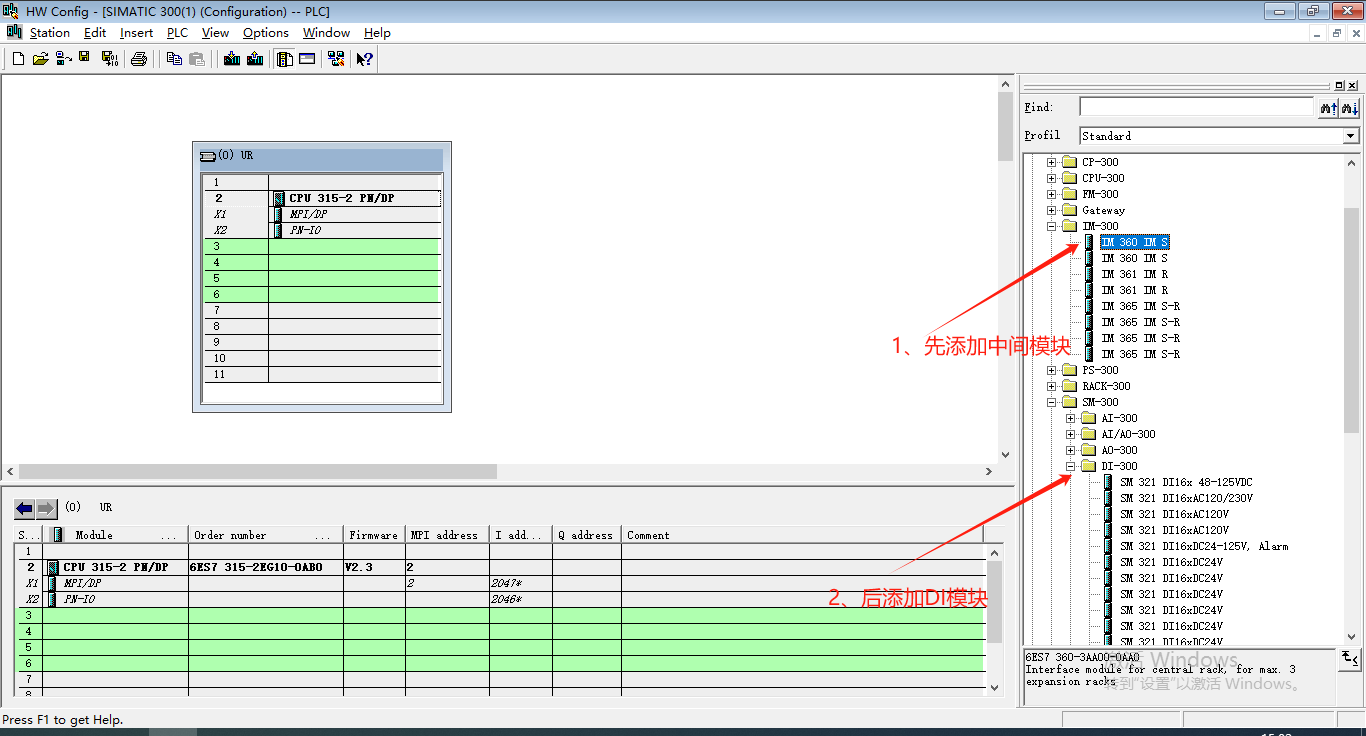
Task: Open the Options menu
Action: [x=266, y=33]
